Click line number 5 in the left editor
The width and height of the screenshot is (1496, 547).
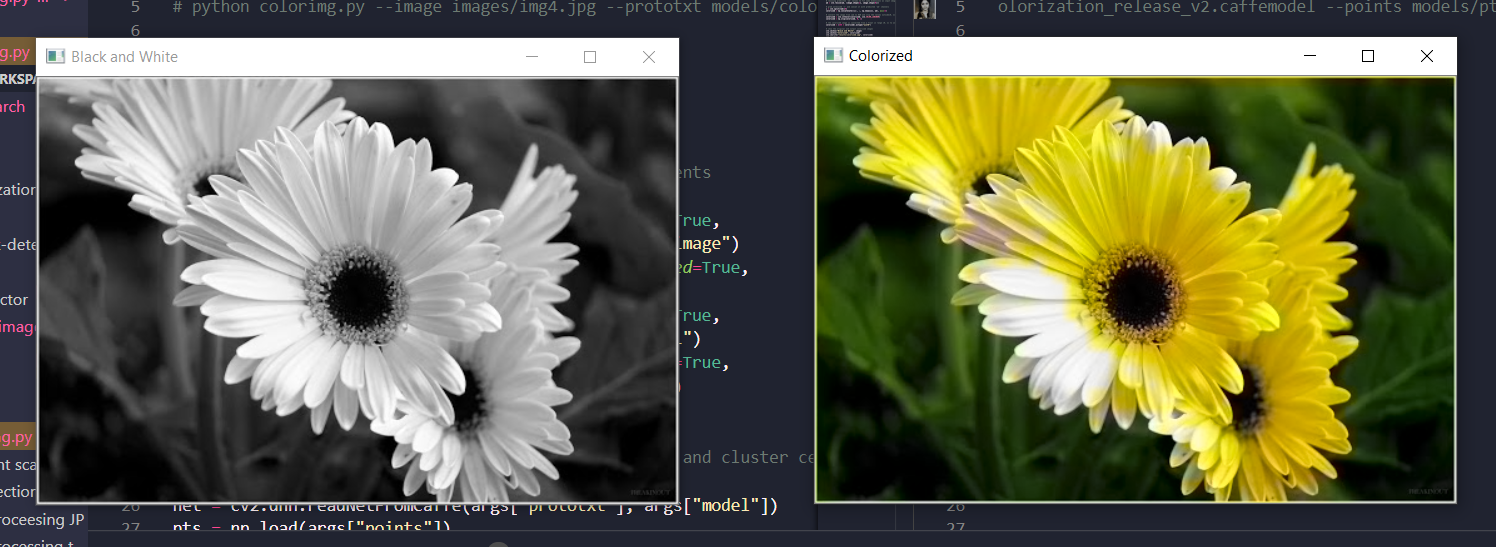coord(135,8)
